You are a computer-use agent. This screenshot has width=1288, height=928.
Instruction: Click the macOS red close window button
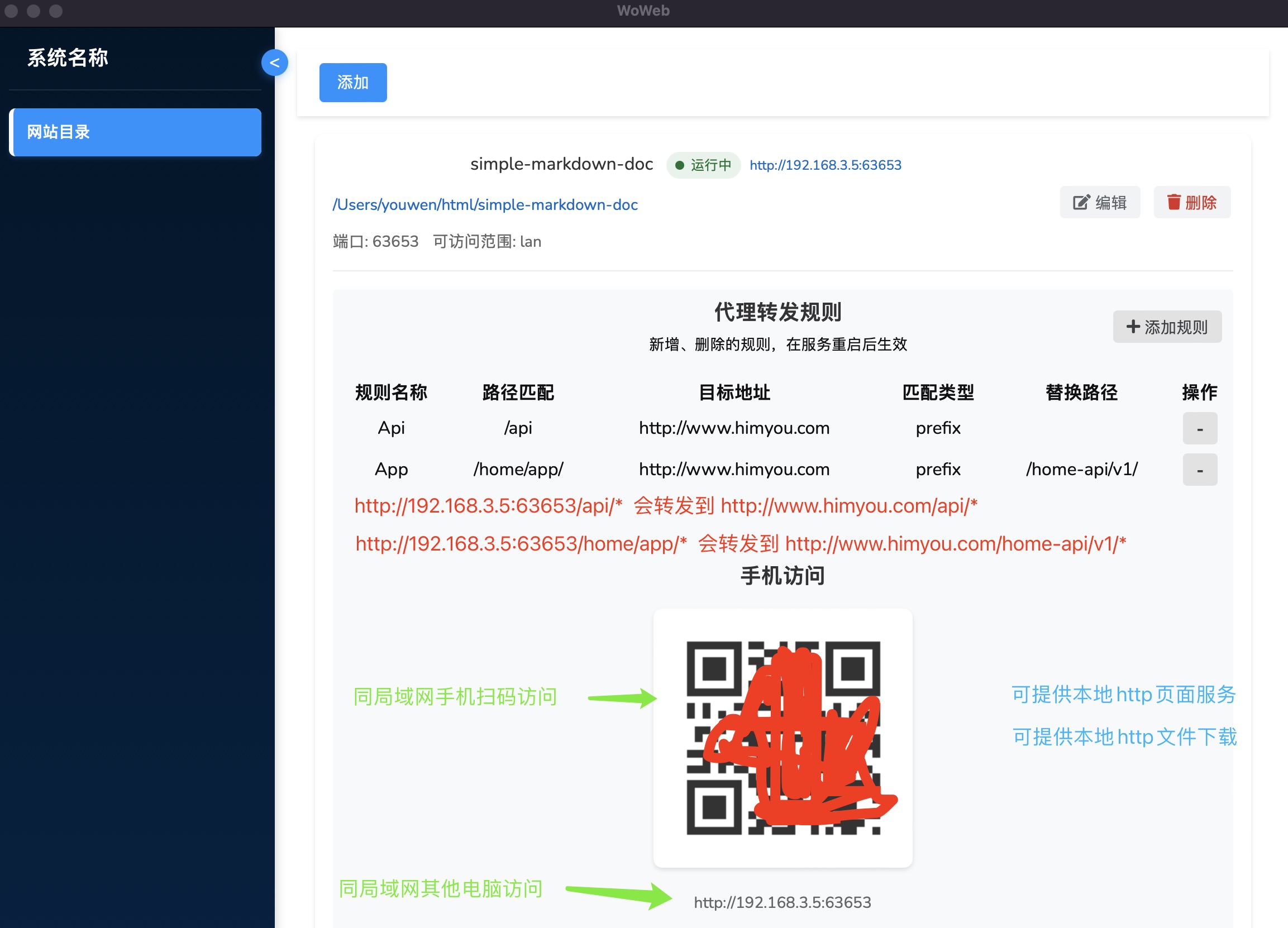coord(11,11)
